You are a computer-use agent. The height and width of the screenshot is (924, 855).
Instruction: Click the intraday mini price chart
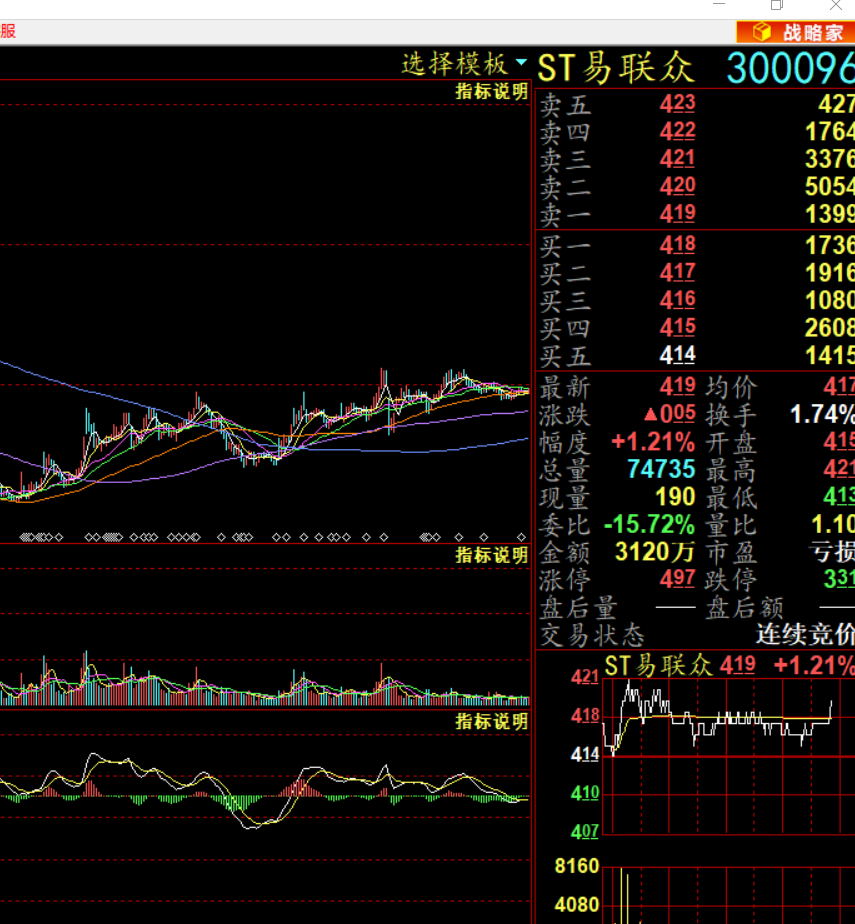click(x=729, y=756)
